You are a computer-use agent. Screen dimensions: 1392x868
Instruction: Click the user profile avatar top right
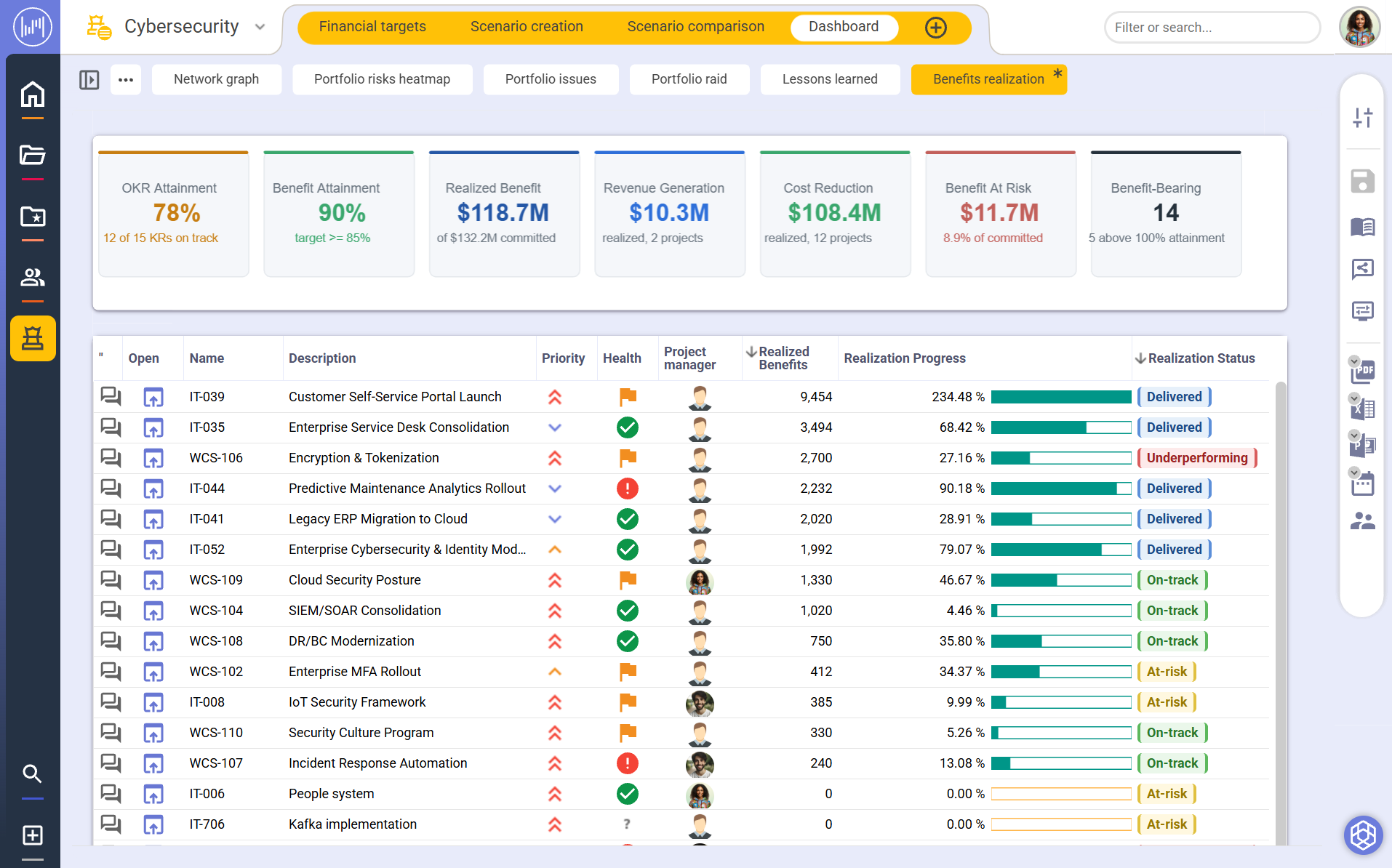pos(1359,27)
